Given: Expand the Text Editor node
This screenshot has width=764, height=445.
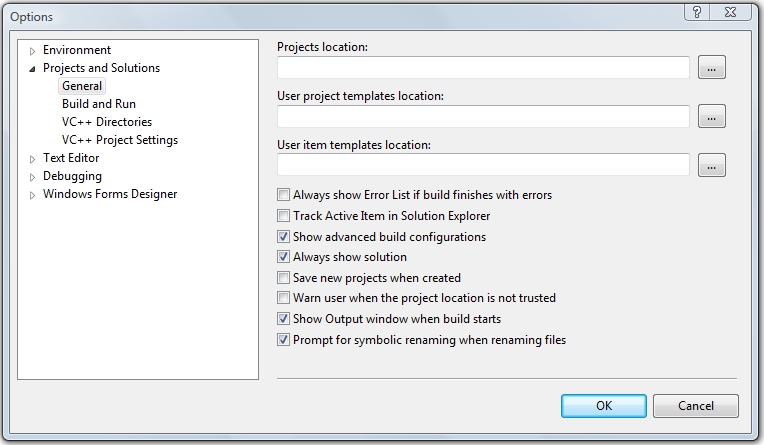Looking at the screenshot, I should [33, 159].
